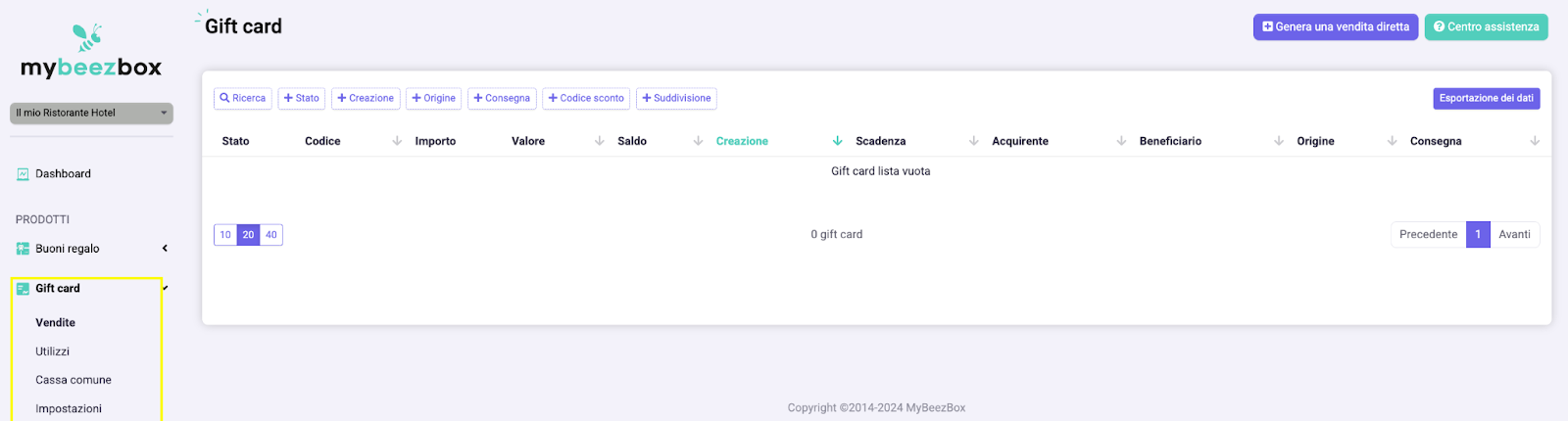1568x421 pixels.
Task: Sort by the Consegna column arrow
Action: (x=1535, y=141)
